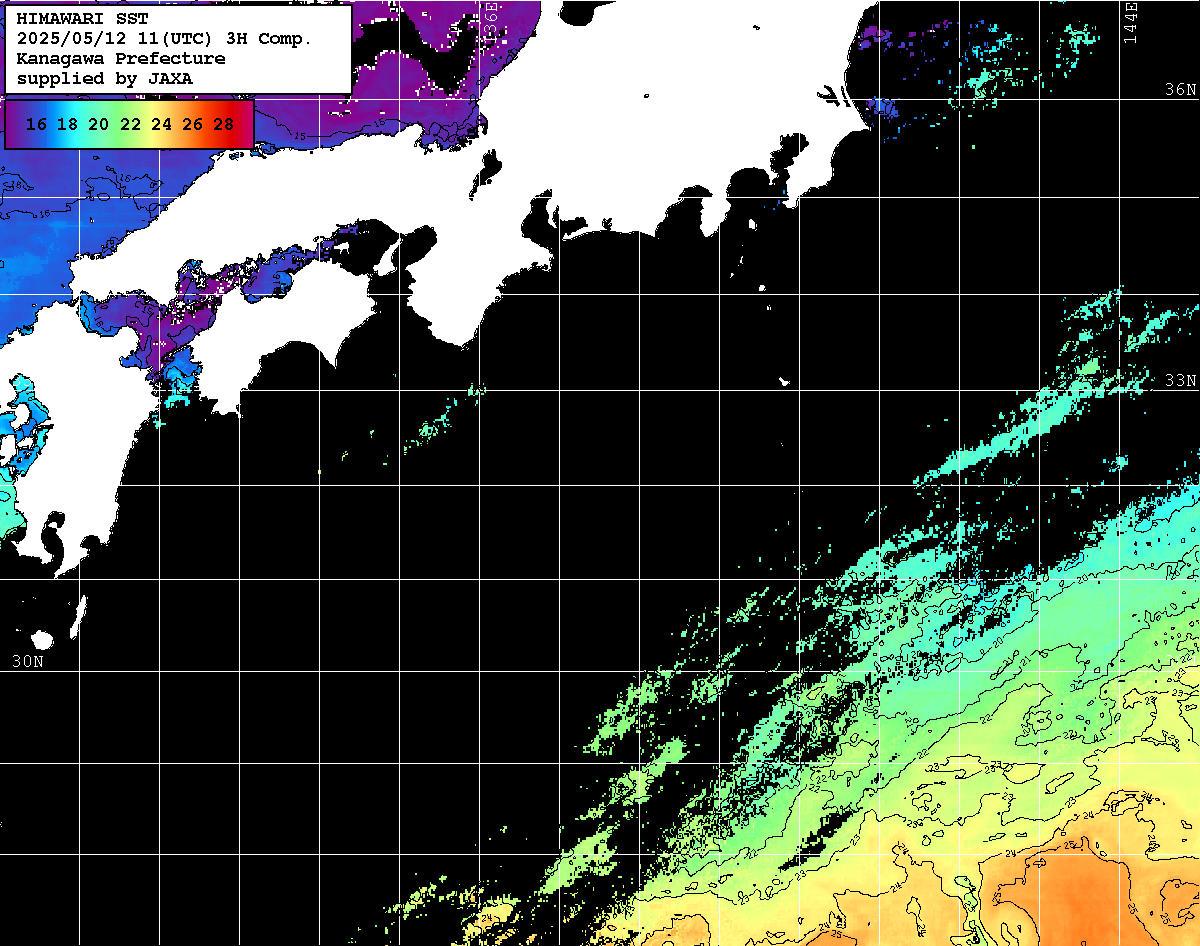Click the '20' value on temperature legend

pos(98,124)
